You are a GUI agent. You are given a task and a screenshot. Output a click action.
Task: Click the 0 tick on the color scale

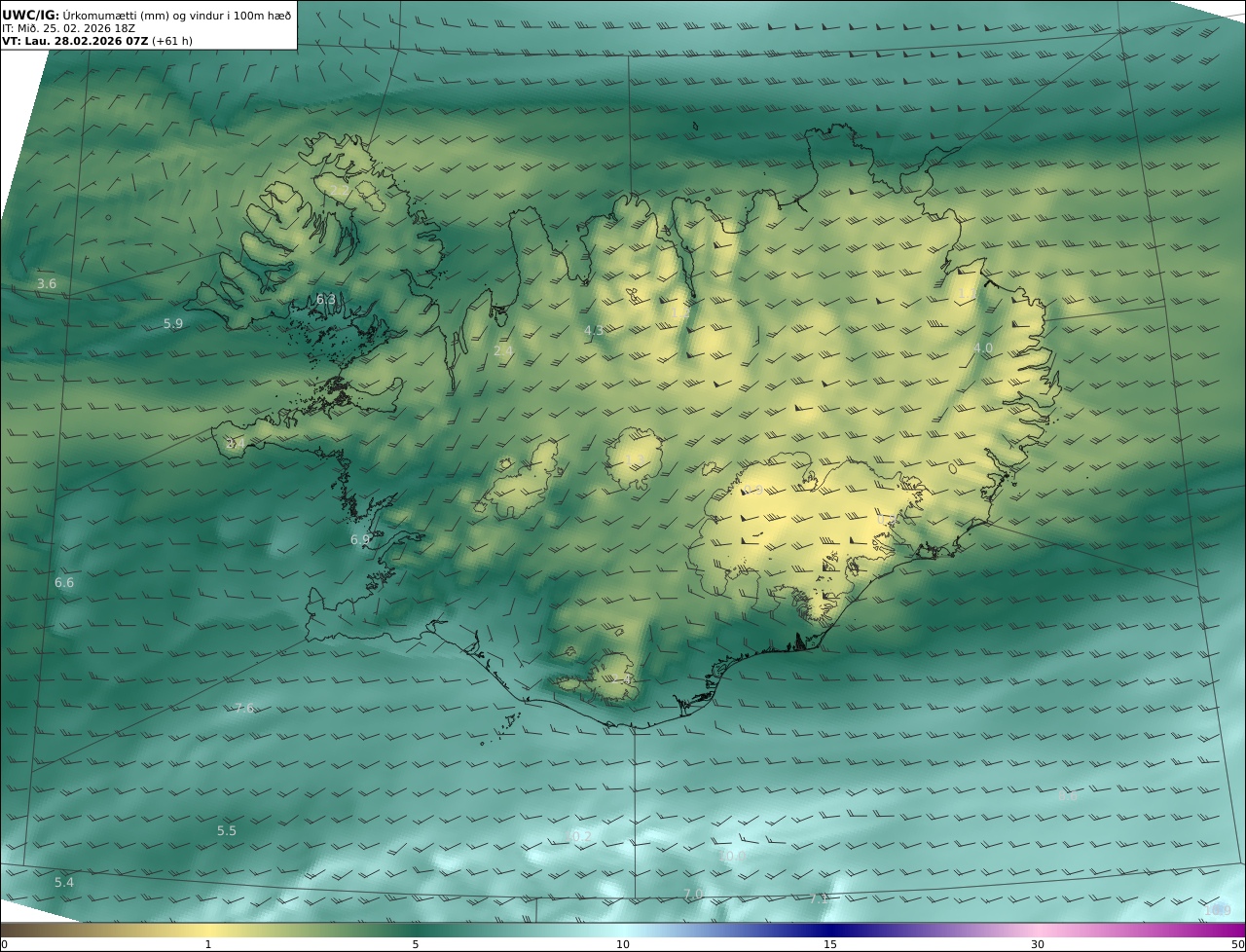4,944
